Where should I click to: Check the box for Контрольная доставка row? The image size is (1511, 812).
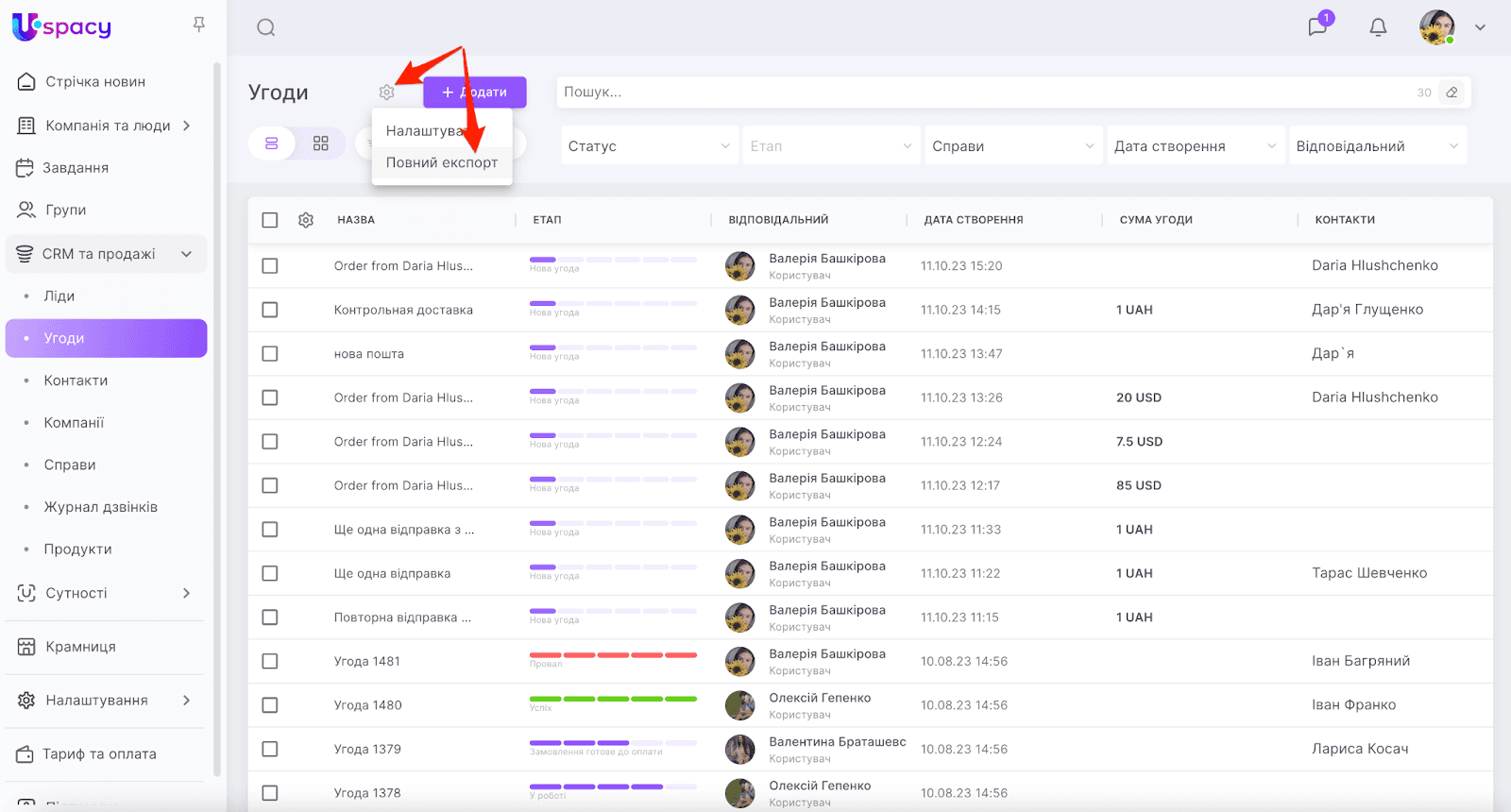coord(270,310)
